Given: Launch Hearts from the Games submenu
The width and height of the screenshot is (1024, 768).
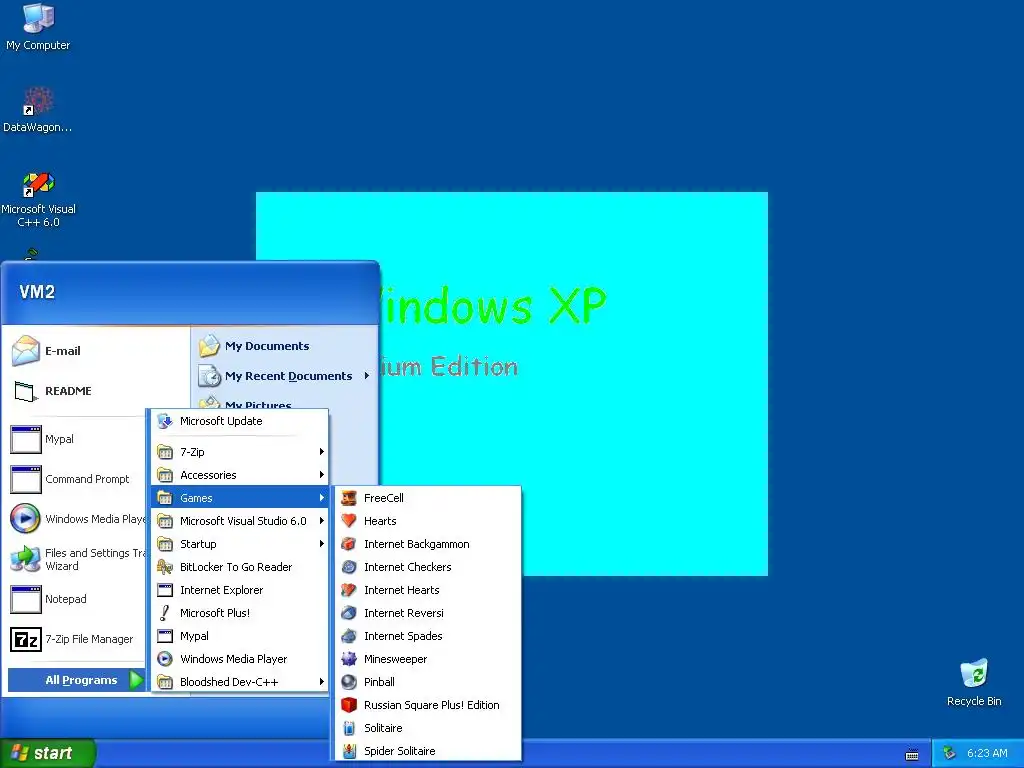Looking at the screenshot, I should [x=428, y=520].
